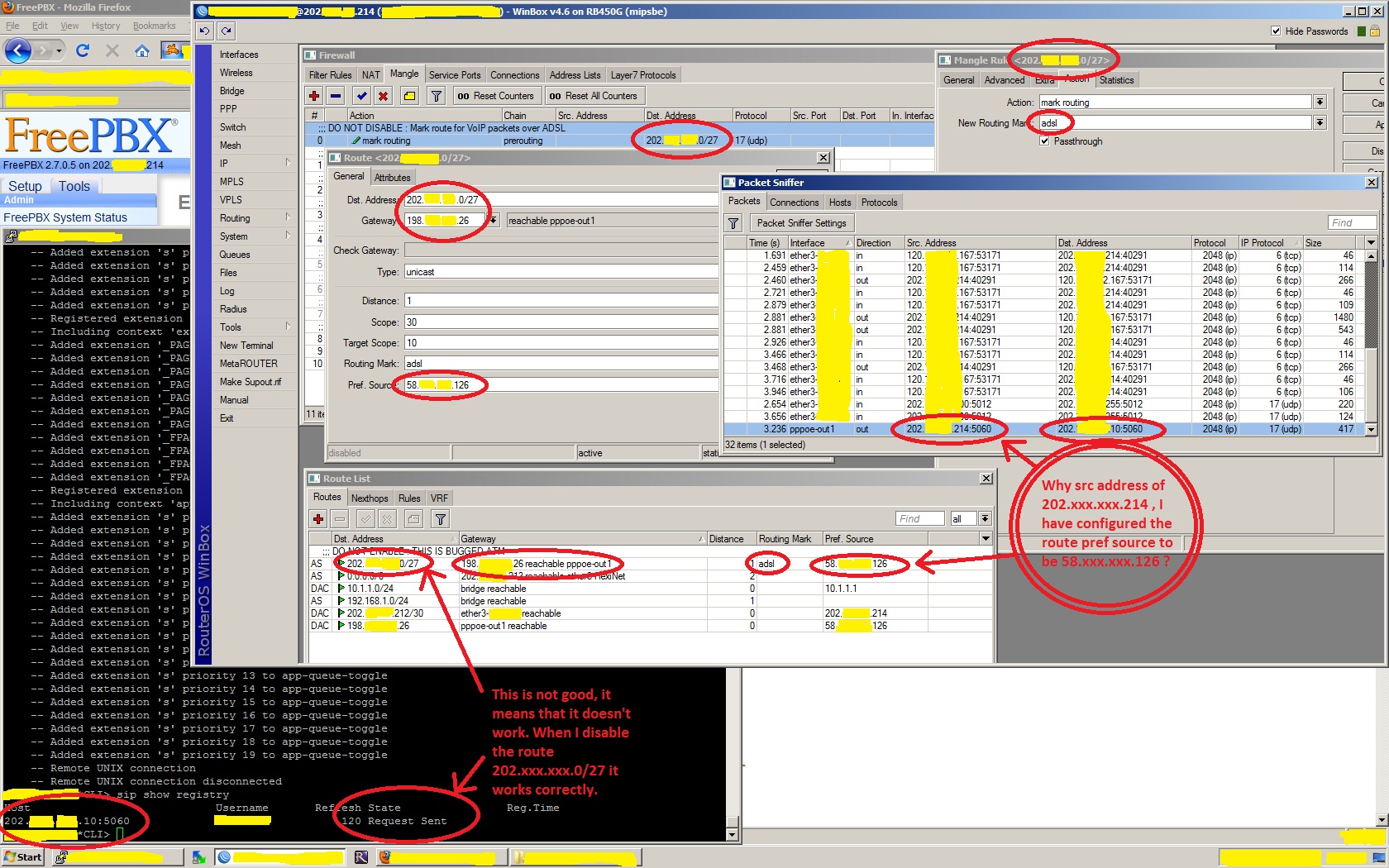Switch to the NAT tab in Firewall

point(371,75)
